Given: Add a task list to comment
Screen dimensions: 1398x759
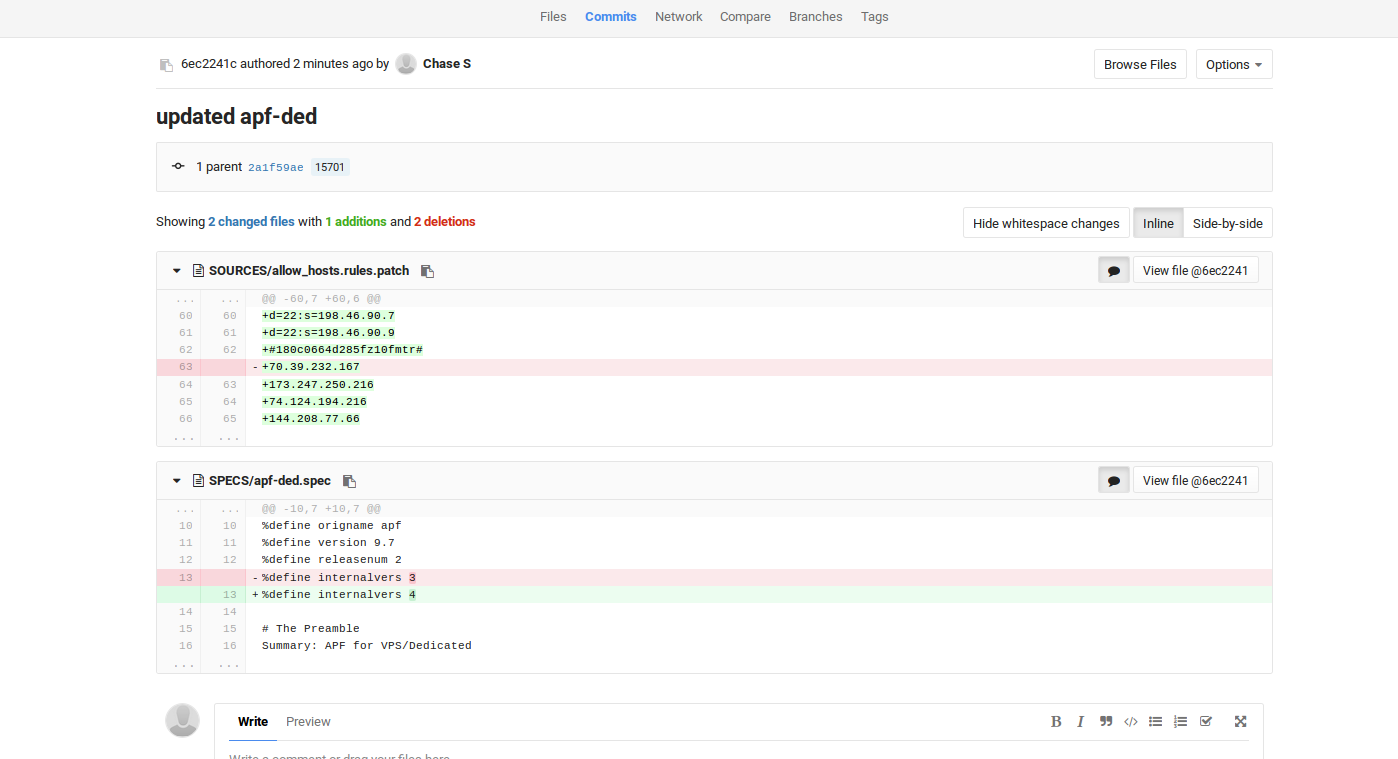Looking at the screenshot, I should pos(1206,722).
